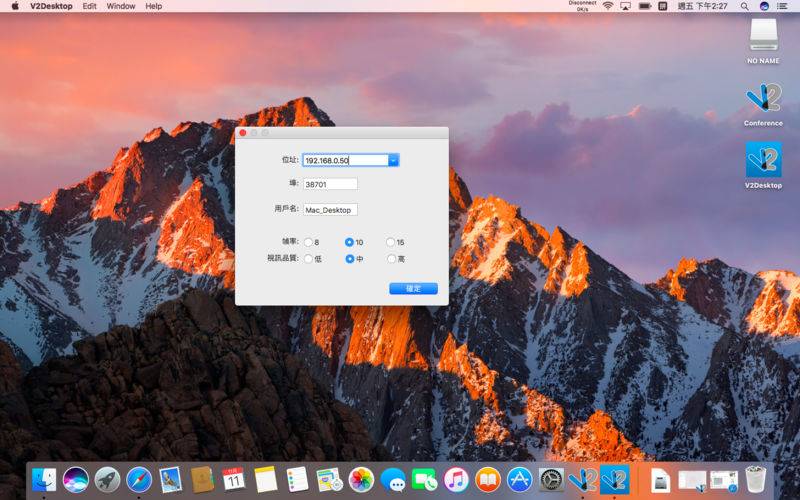Select frame rate 15 radio button
The height and width of the screenshot is (500, 800).
[391, 242]
